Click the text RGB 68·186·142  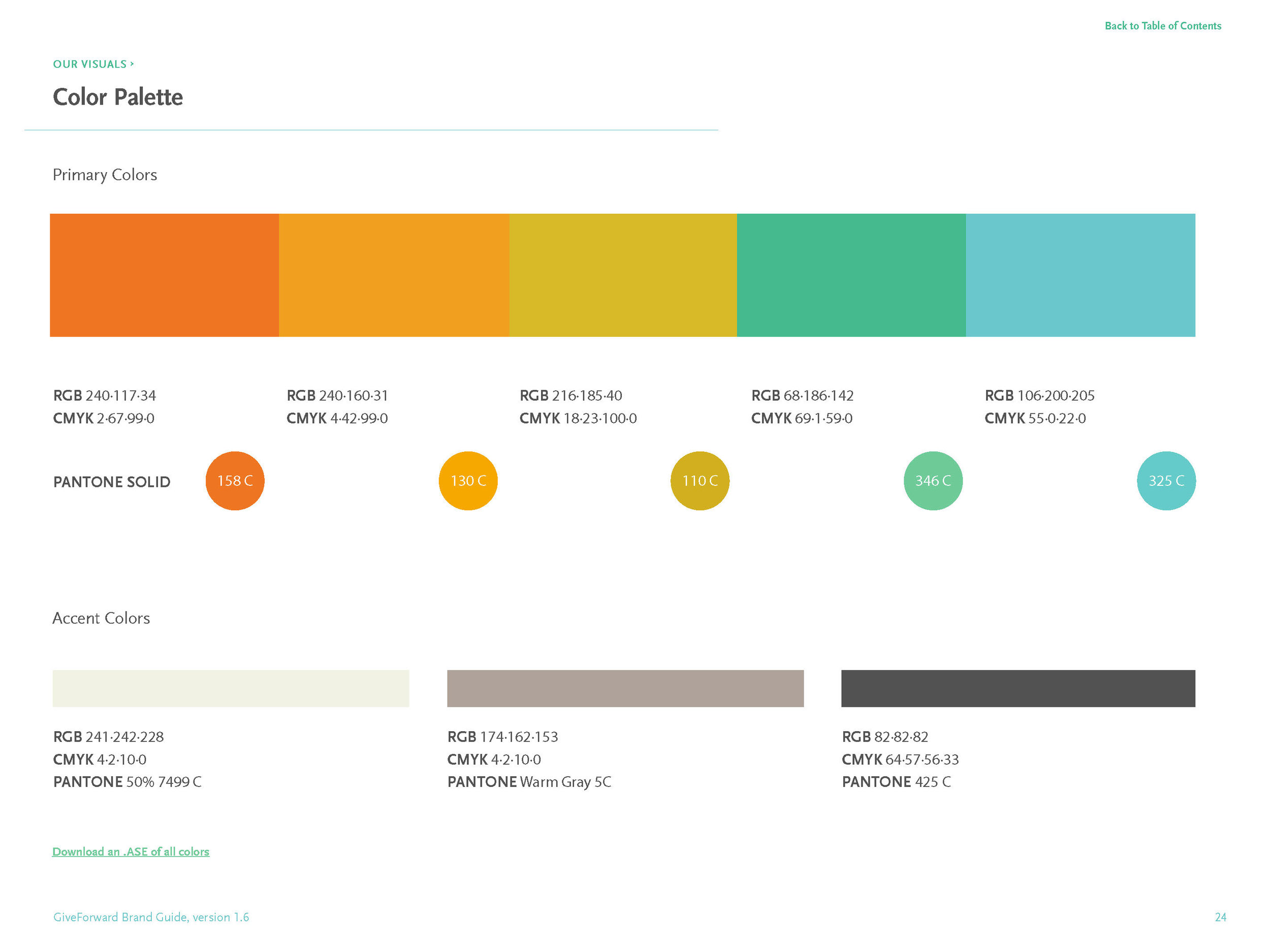coord(802,396)
